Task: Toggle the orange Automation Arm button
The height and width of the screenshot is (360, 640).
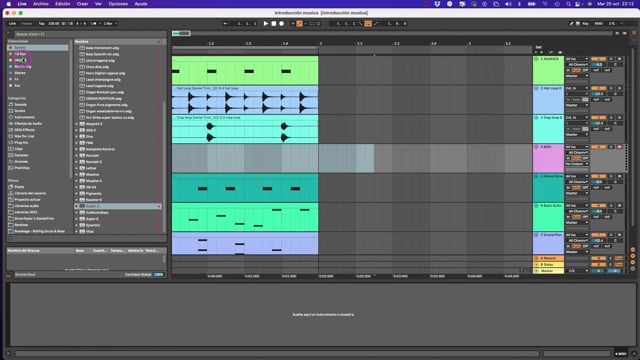Action: coord(299,24)
